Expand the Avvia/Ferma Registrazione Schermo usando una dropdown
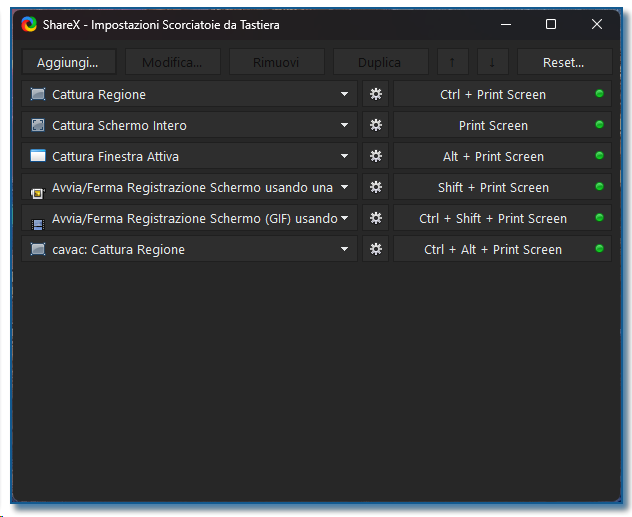Screen dimensions: 632x517 [x=344, y=187]
